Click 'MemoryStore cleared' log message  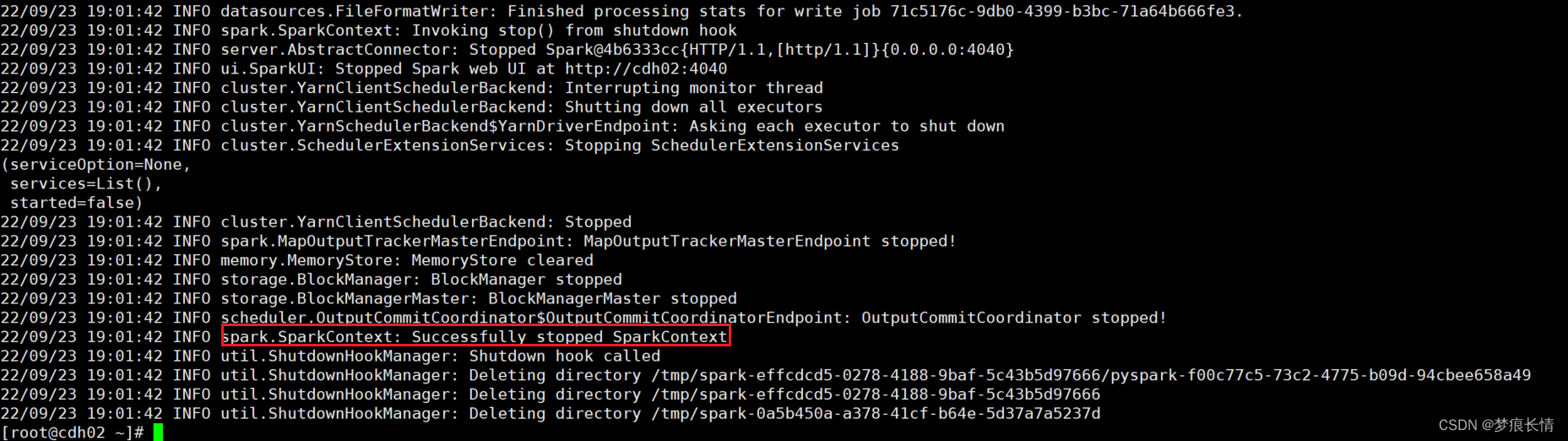[x=502, y=260]
